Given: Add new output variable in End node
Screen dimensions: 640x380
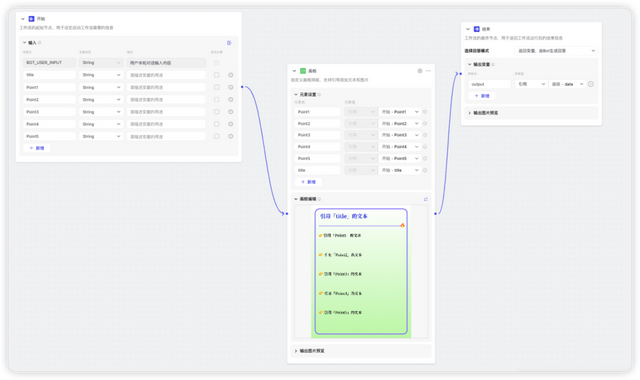Looking at the screenshot, I should tap(482, 96).
